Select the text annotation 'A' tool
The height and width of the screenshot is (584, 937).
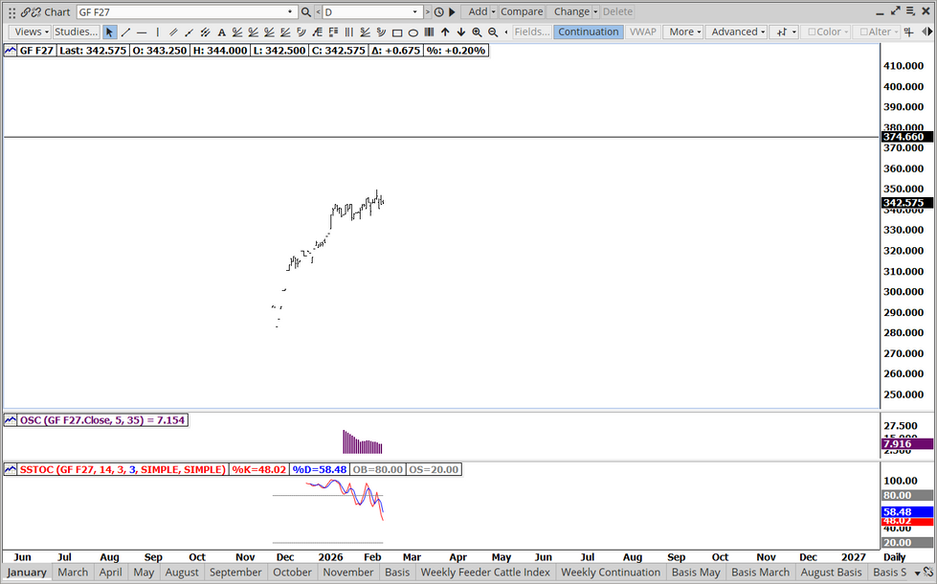(222, 32)
